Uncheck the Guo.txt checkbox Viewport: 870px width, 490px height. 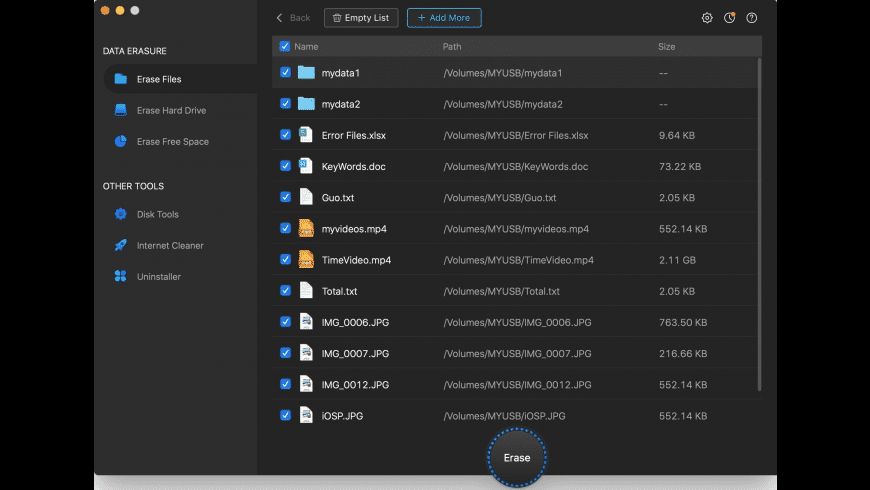285,196
